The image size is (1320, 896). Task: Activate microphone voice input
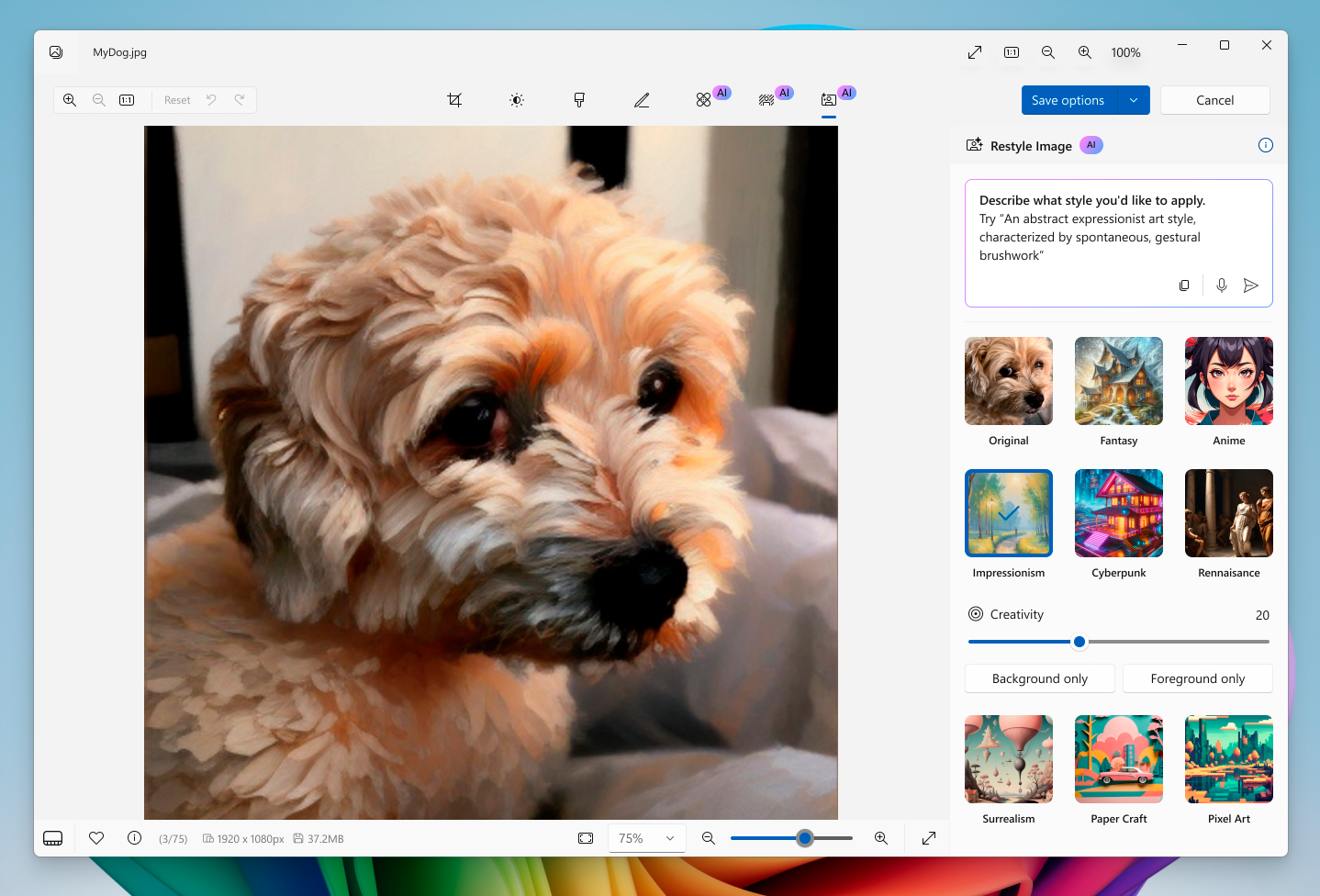point(1222,286)
